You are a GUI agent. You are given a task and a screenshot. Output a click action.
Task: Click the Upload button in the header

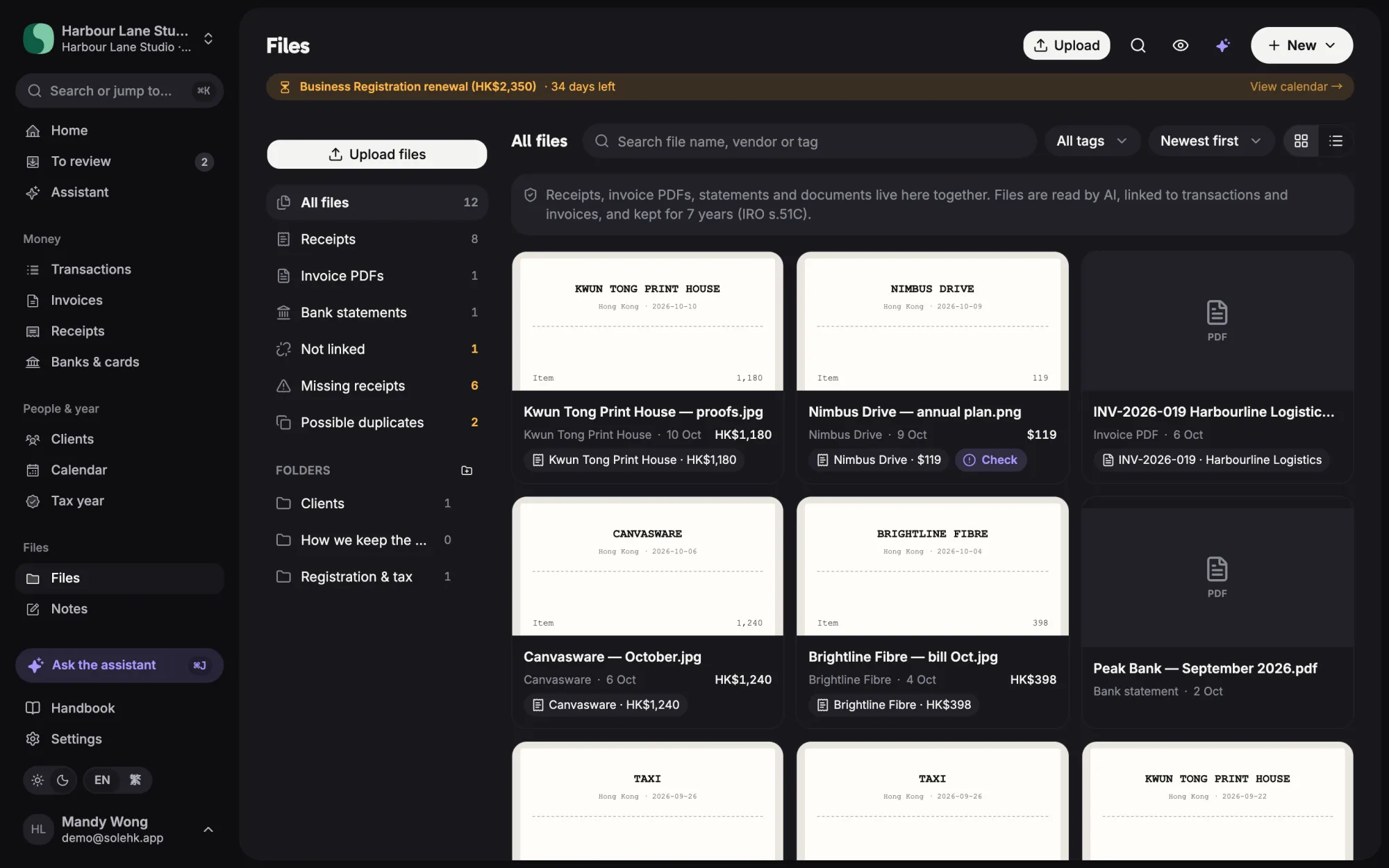tap(1066, 45)
